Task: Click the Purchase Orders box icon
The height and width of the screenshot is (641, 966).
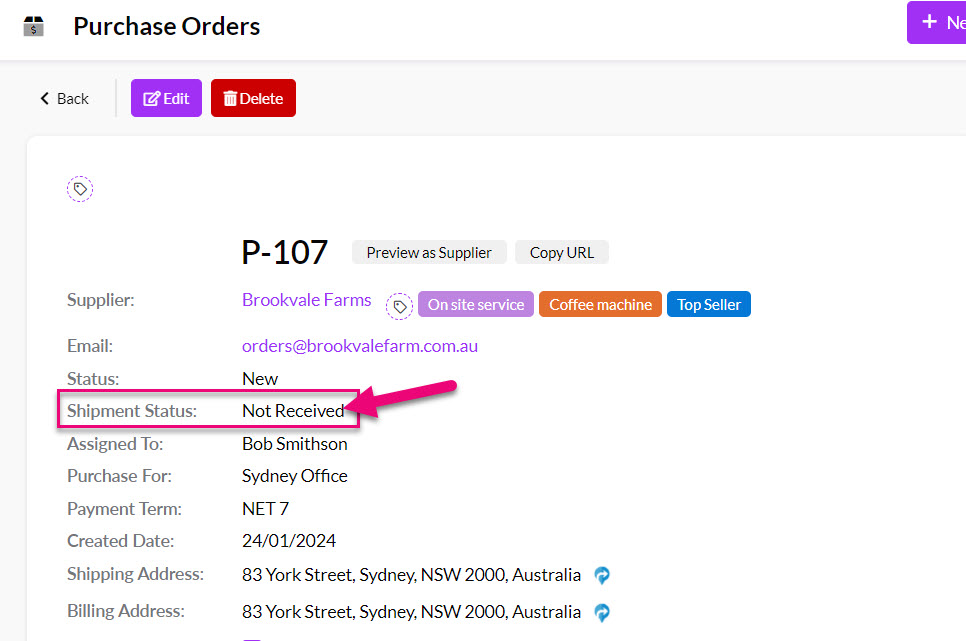Action: pyautogui.click(x=34, y=27)
